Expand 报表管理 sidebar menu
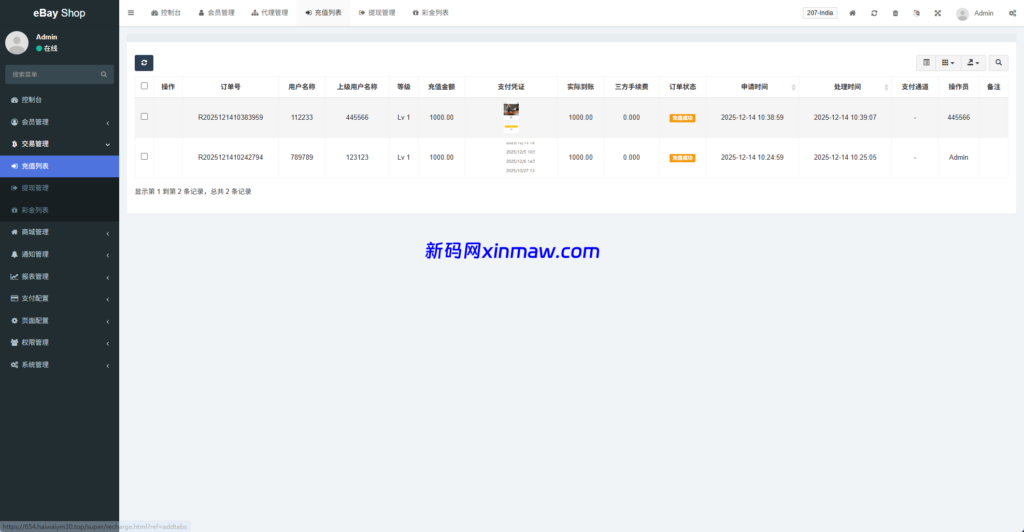 pos(59,277)
